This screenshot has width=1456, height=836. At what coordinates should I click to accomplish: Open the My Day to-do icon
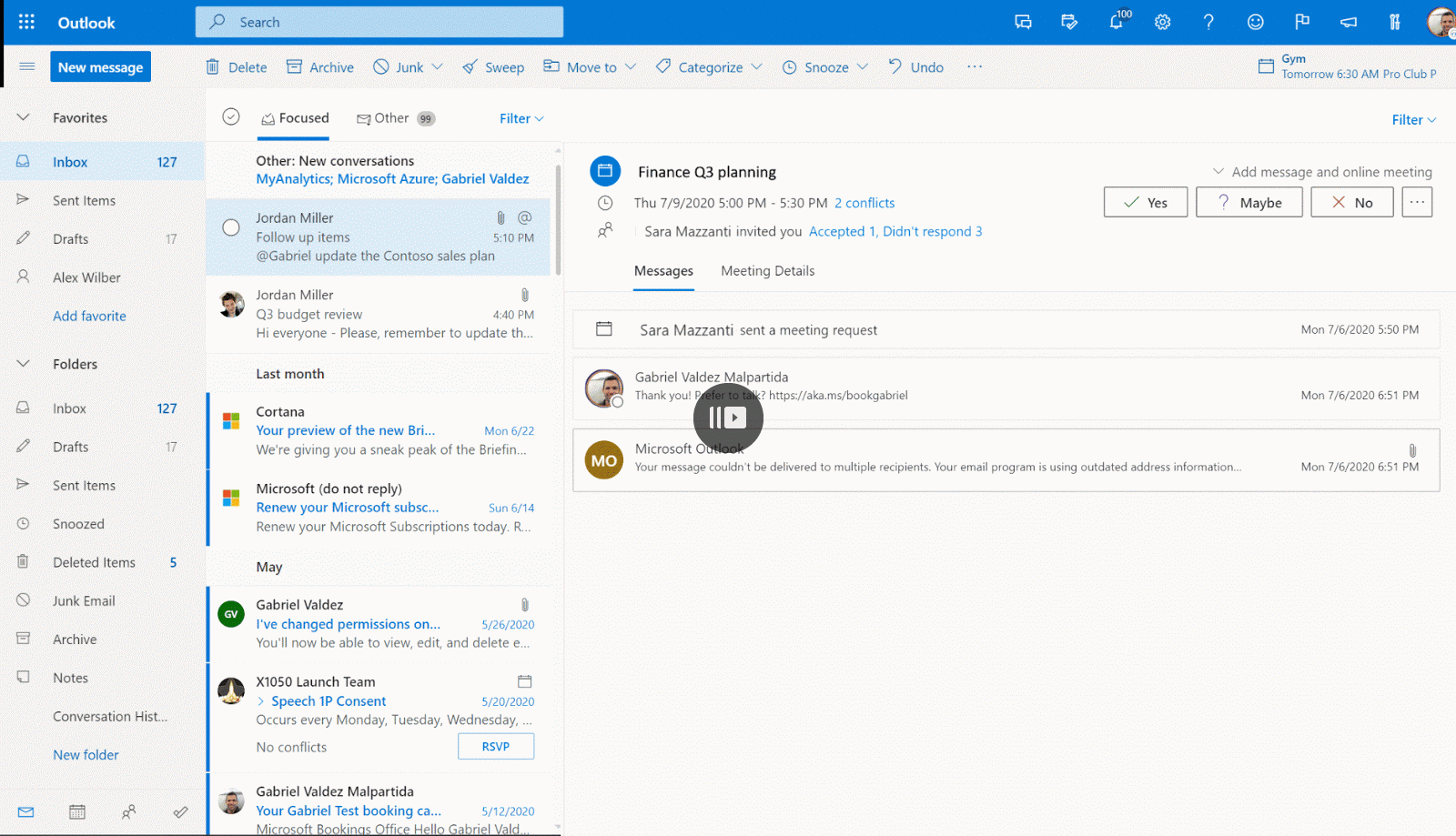click(x=1069, y=22)
